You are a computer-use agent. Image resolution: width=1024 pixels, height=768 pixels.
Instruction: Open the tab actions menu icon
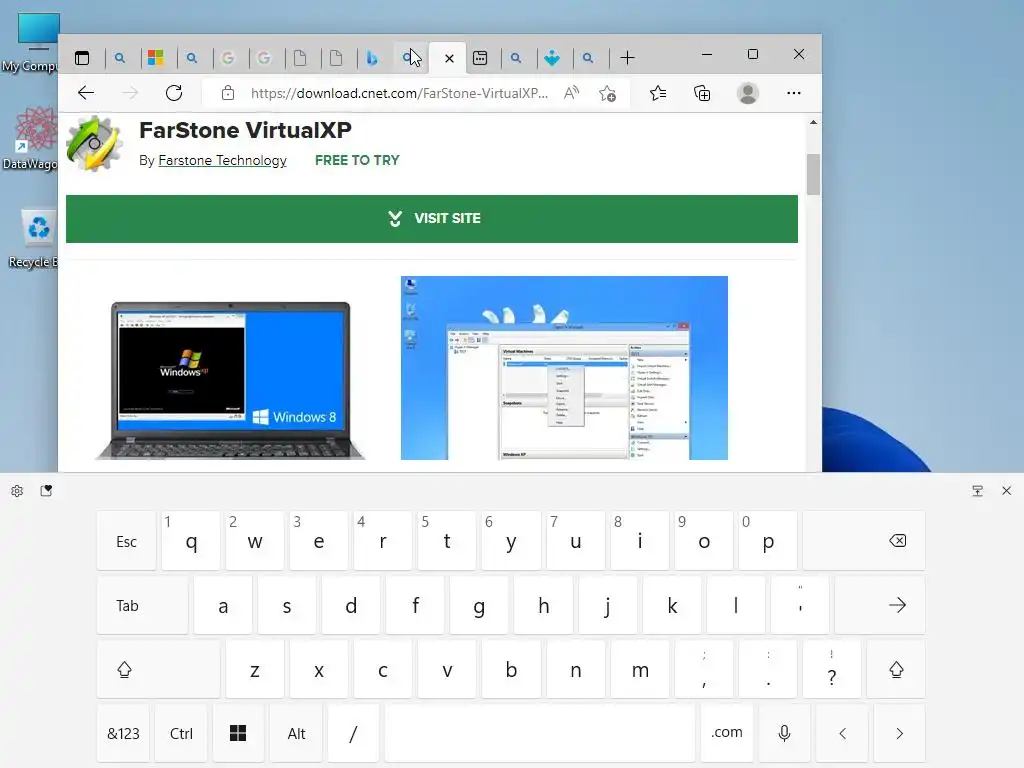(82, 58)
